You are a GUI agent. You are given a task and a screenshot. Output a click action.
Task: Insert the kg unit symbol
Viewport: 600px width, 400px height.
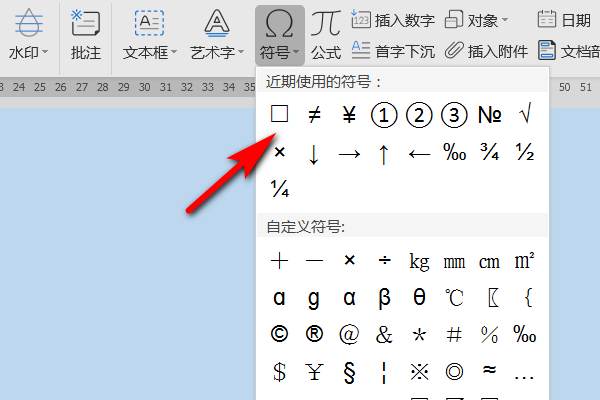[419, 262]
